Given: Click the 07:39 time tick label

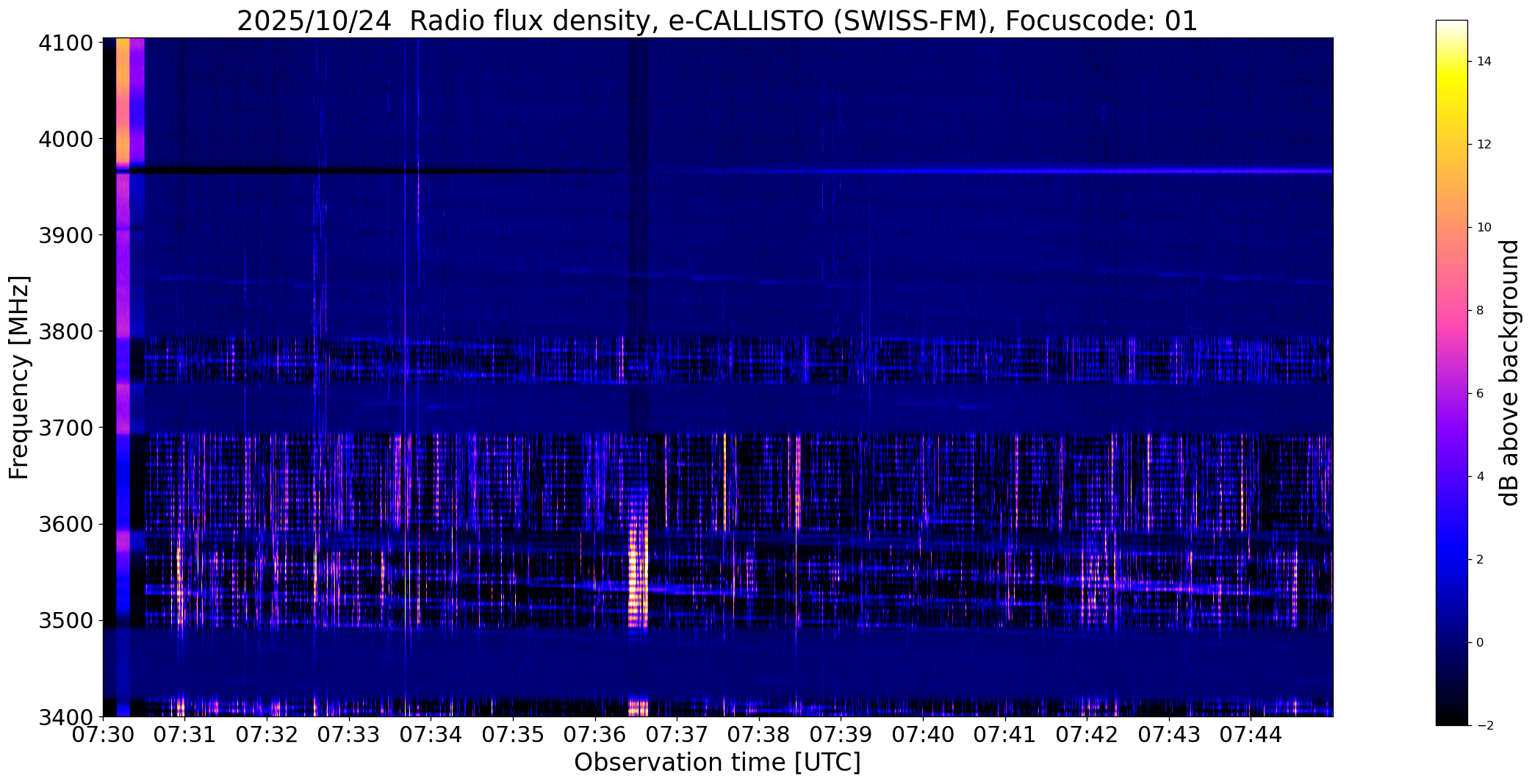Looking at the screenshot, I should coord(841,735).
